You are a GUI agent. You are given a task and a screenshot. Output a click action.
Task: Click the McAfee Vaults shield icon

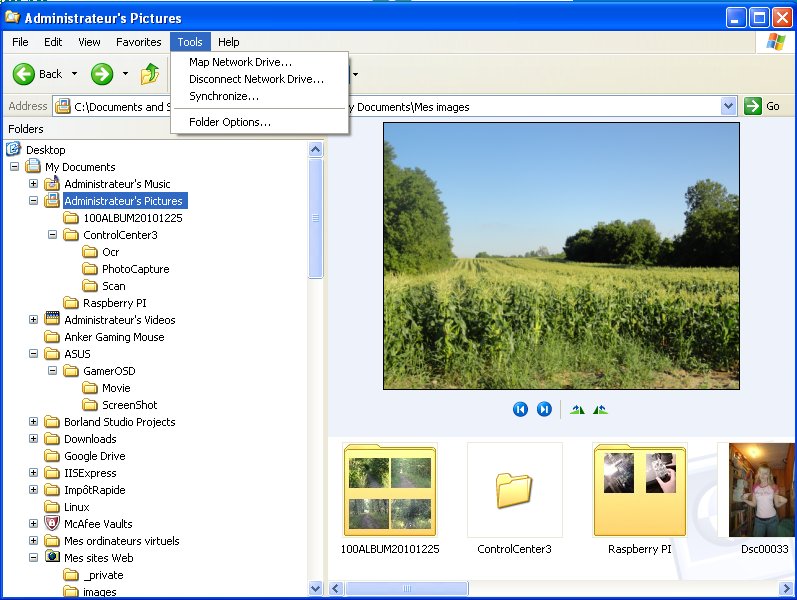coord(52,524)
